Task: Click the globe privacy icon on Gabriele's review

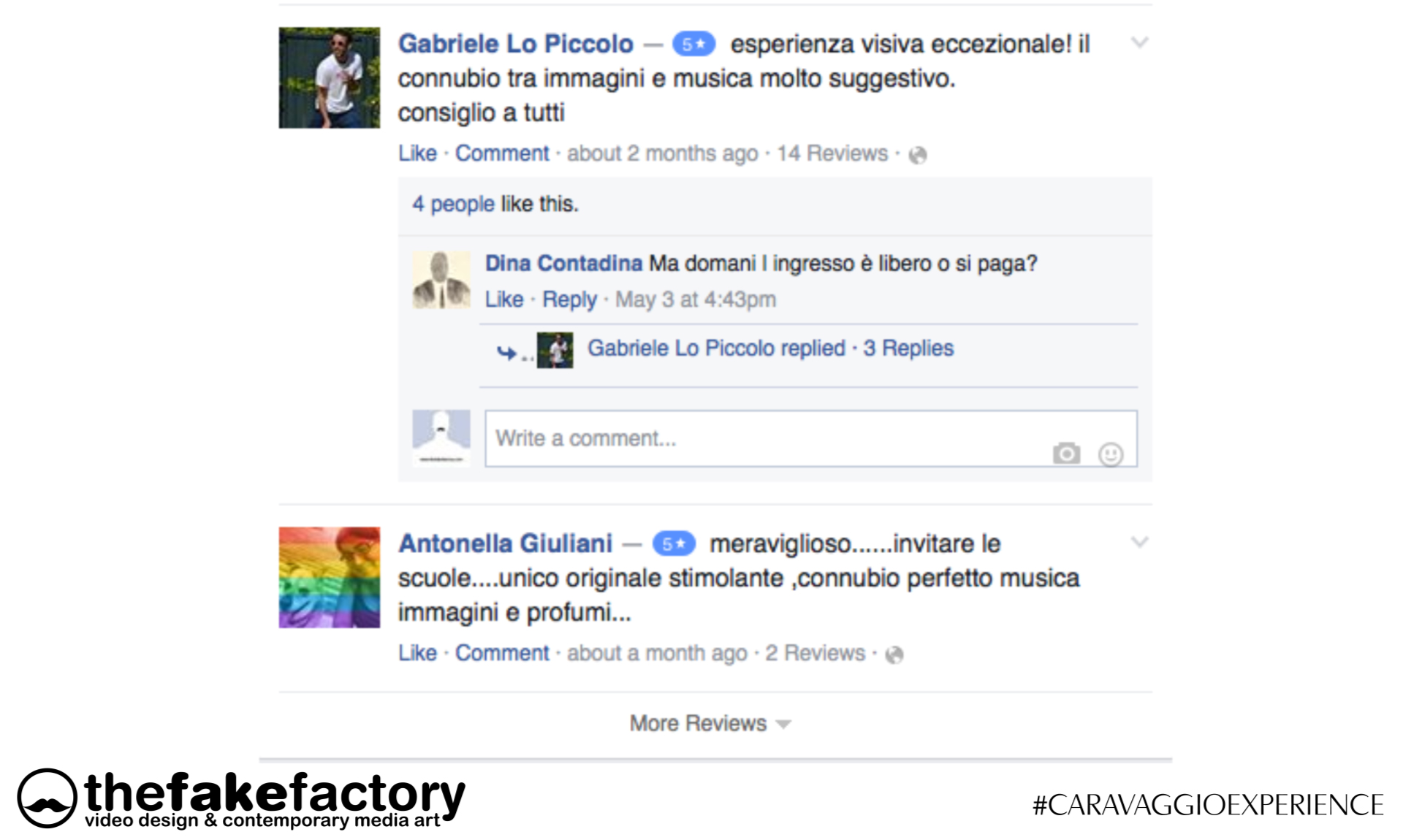Action: click(918, 155)
